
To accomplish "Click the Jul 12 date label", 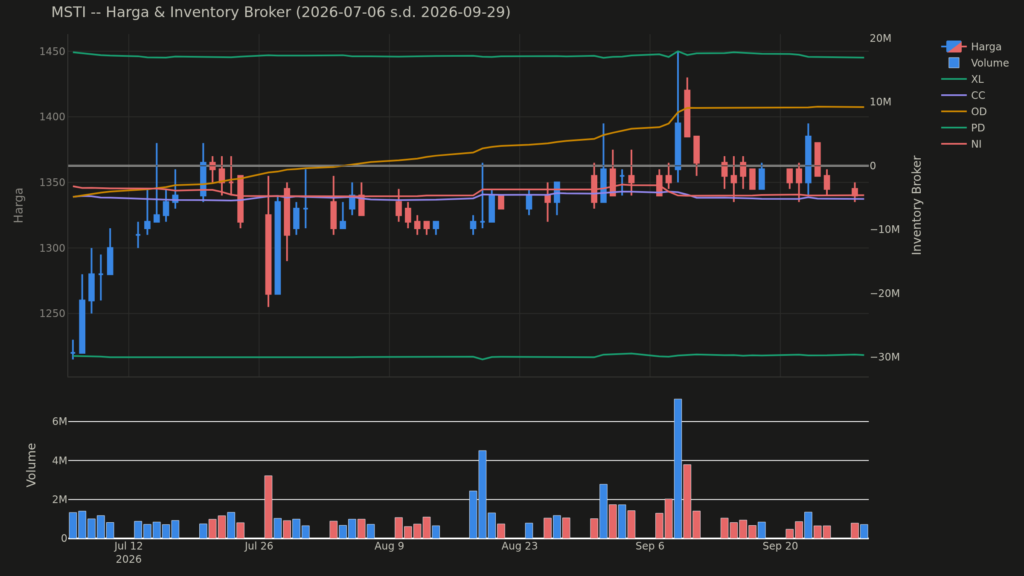I will [x=128, y=546].
